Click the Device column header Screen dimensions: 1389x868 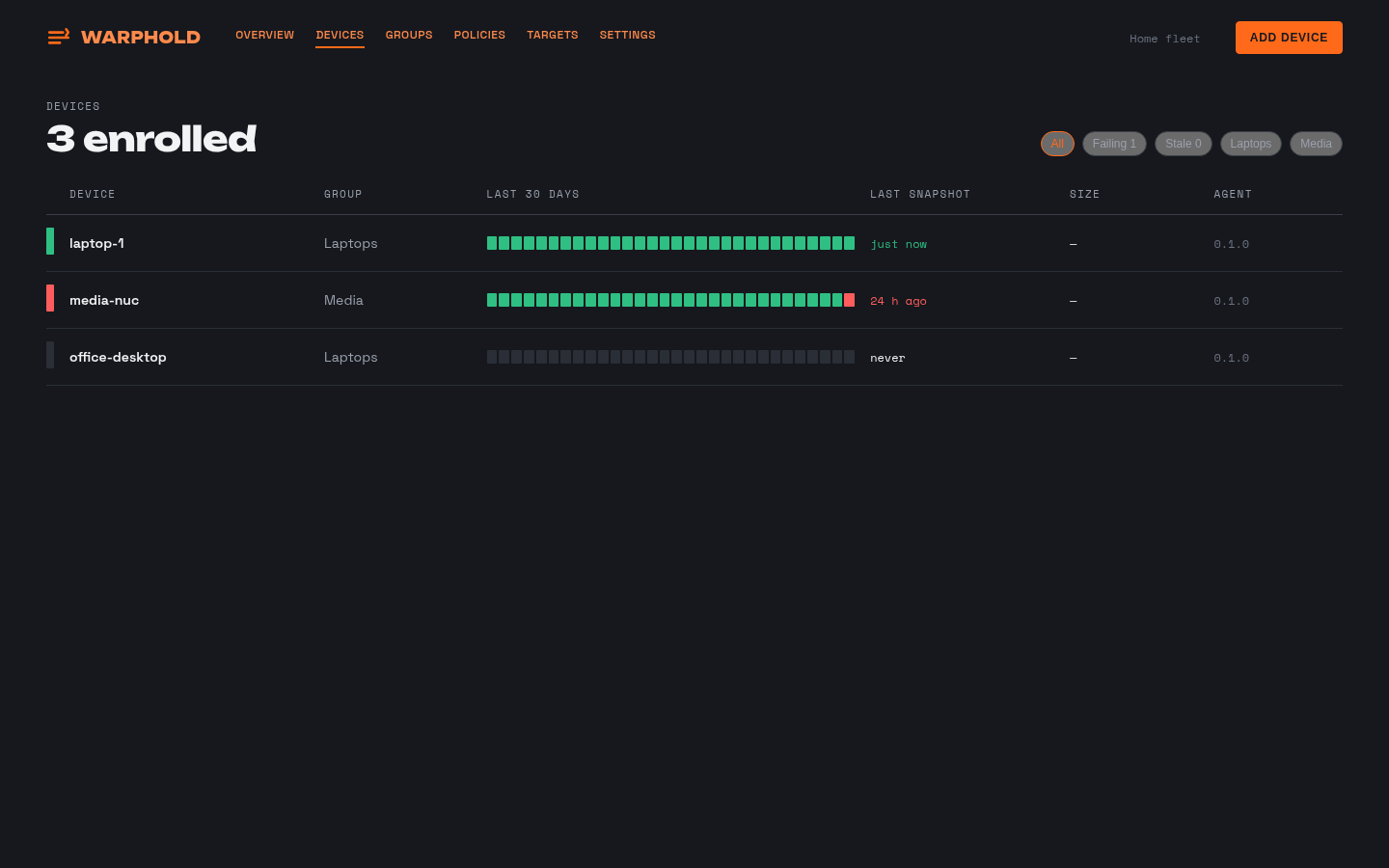pyautogui.click(x=93, y=194)
